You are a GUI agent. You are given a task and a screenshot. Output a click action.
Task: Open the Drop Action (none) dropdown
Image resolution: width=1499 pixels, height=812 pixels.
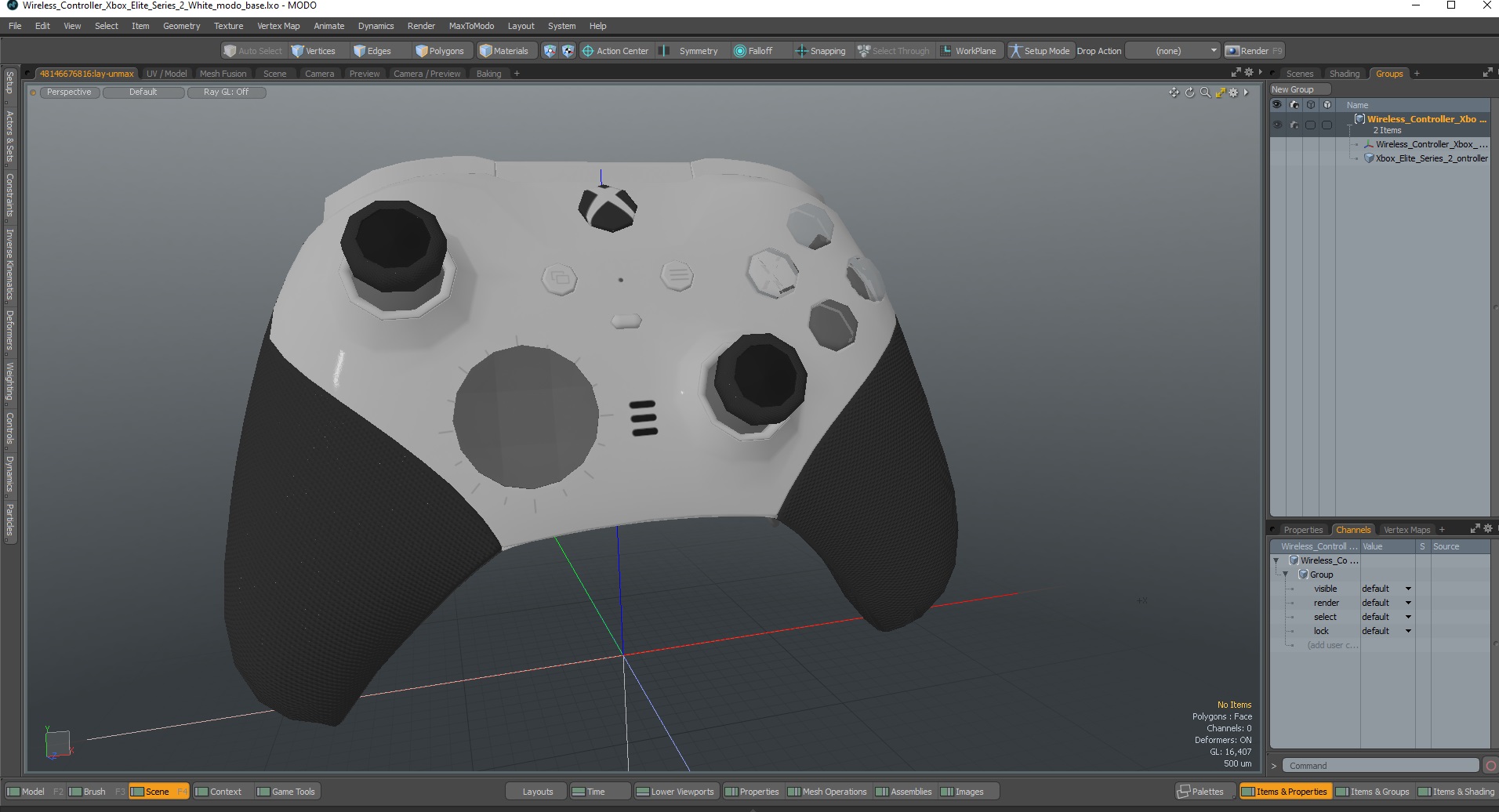tap(1174, 51)
